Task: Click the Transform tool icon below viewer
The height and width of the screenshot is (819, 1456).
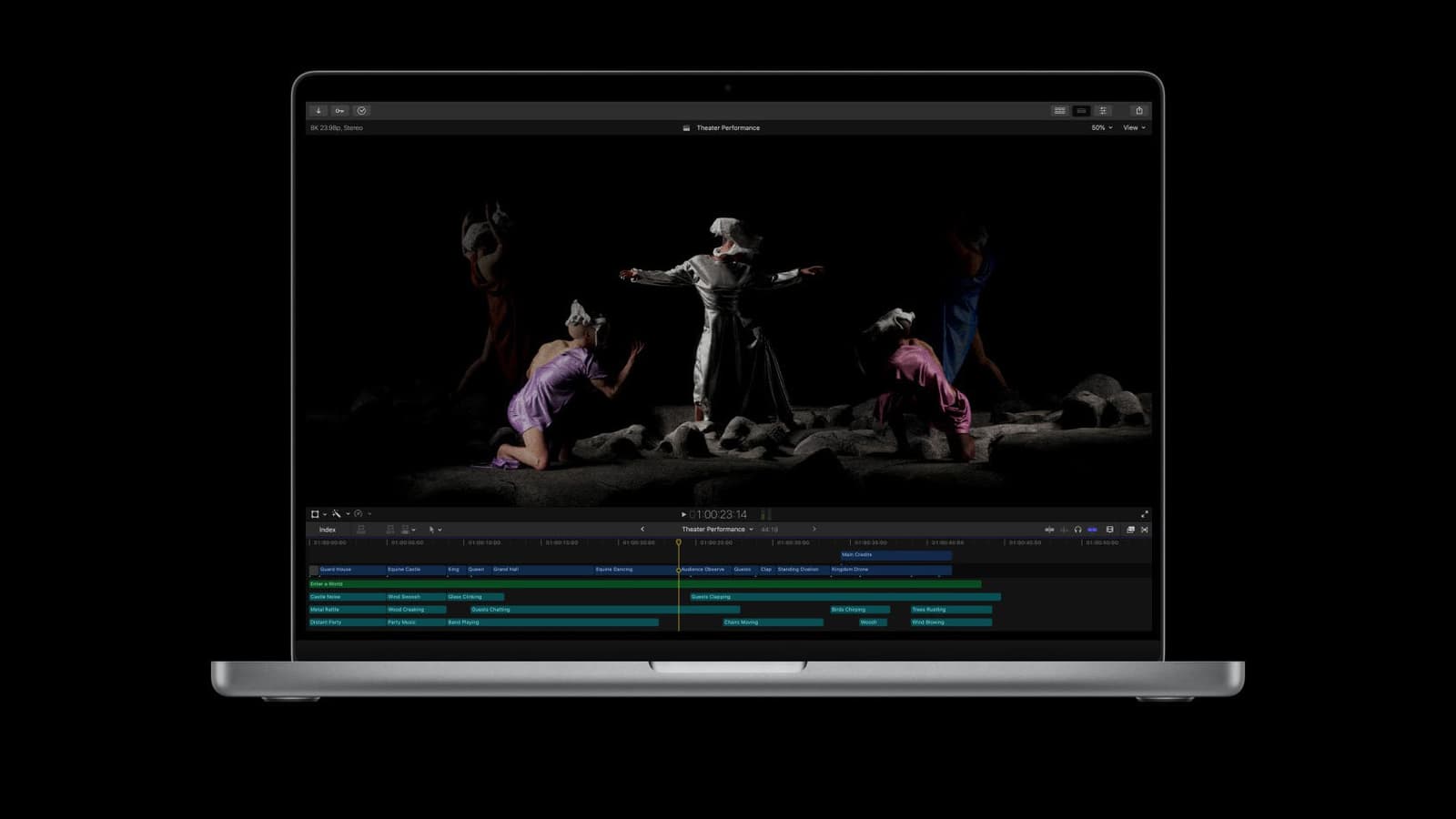Action: pyautogui.click(x=315, y=514)
